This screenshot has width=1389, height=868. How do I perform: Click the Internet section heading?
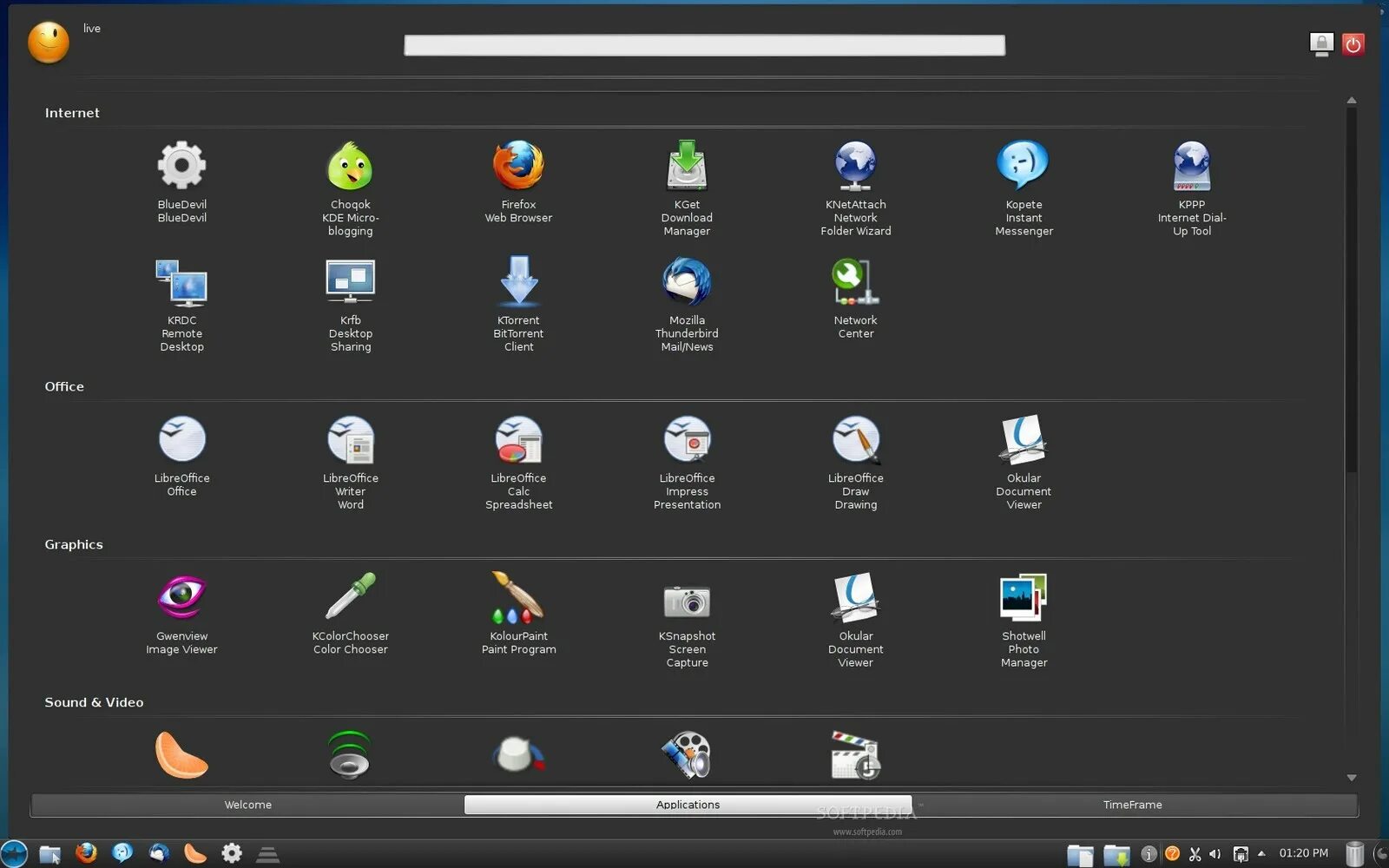coord(72,113)
